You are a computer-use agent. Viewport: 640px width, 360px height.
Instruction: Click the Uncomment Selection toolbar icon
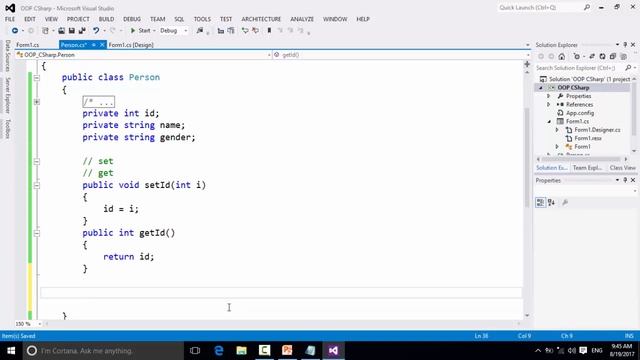(256, 31)
